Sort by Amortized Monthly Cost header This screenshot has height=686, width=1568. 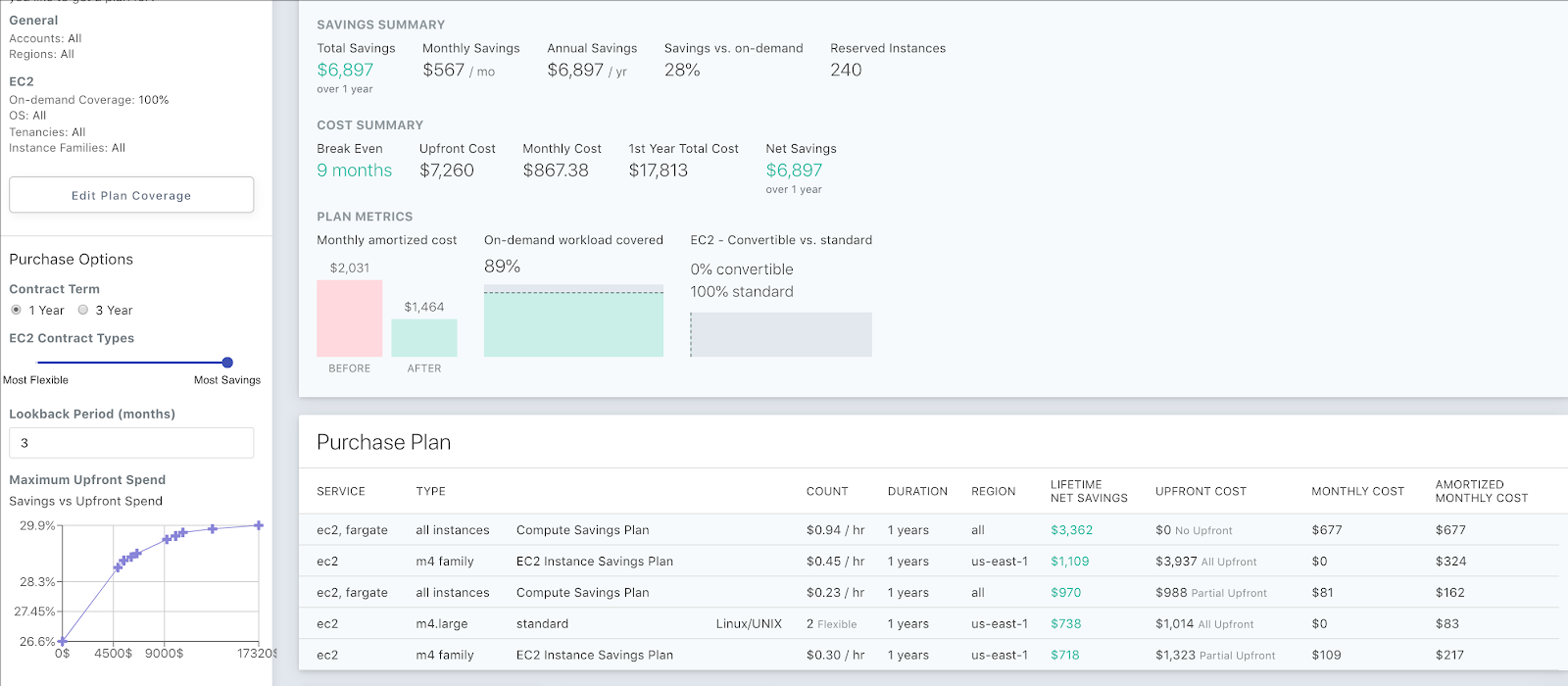point(1481,491)
